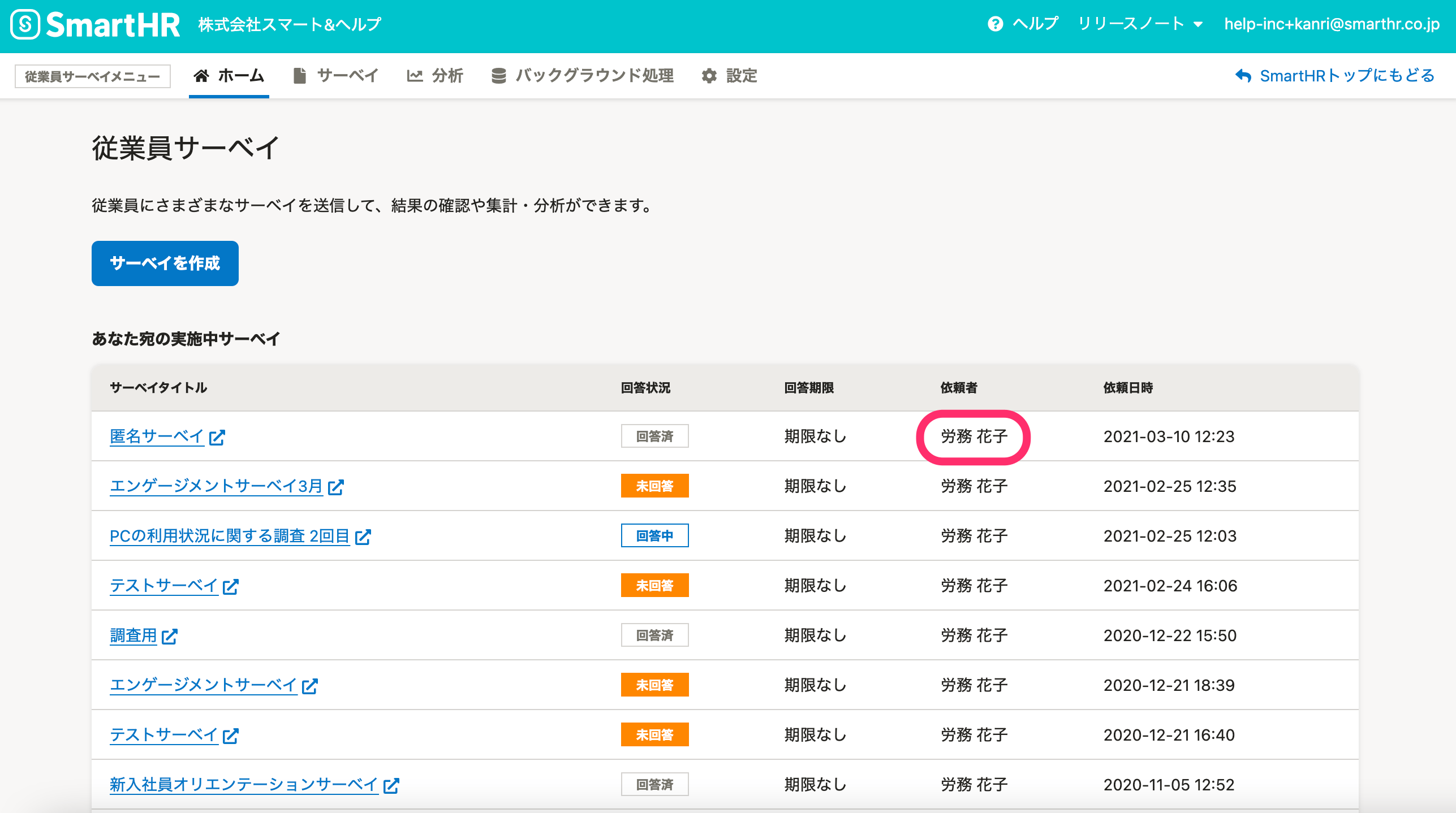Click あなた宛の実施中サーベイ section heading

(x=186, y=339)
